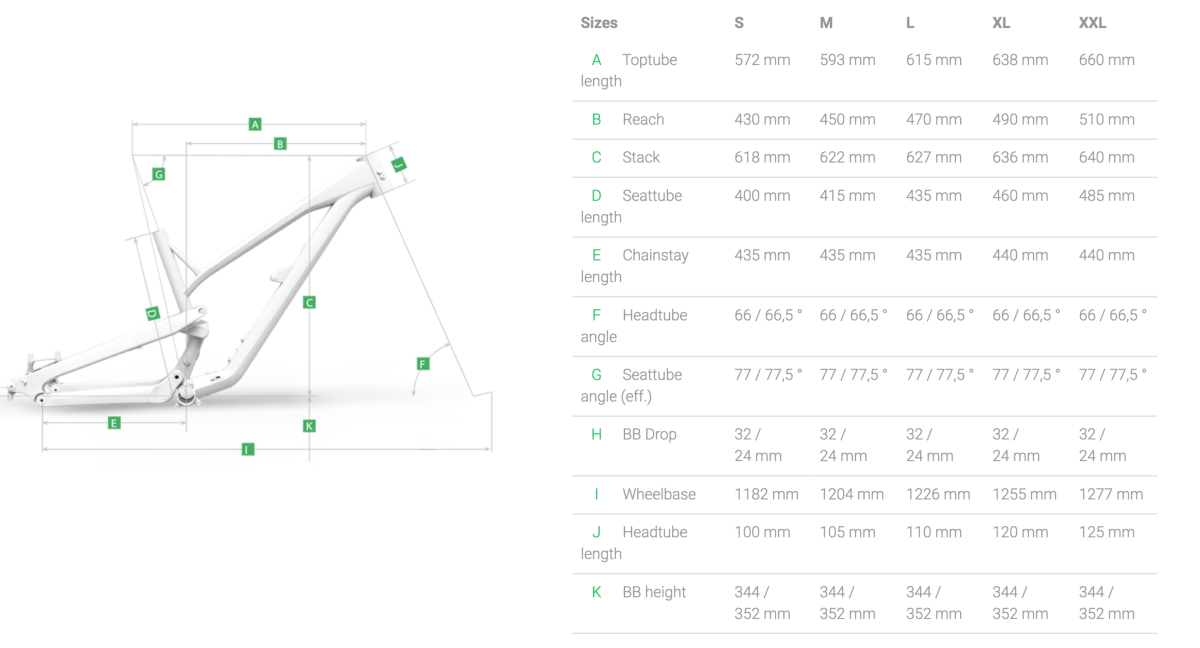This screenshot has width=1200, height=648.
Task: Select the green G seat angle marker
Action: [x=158, y=174]
